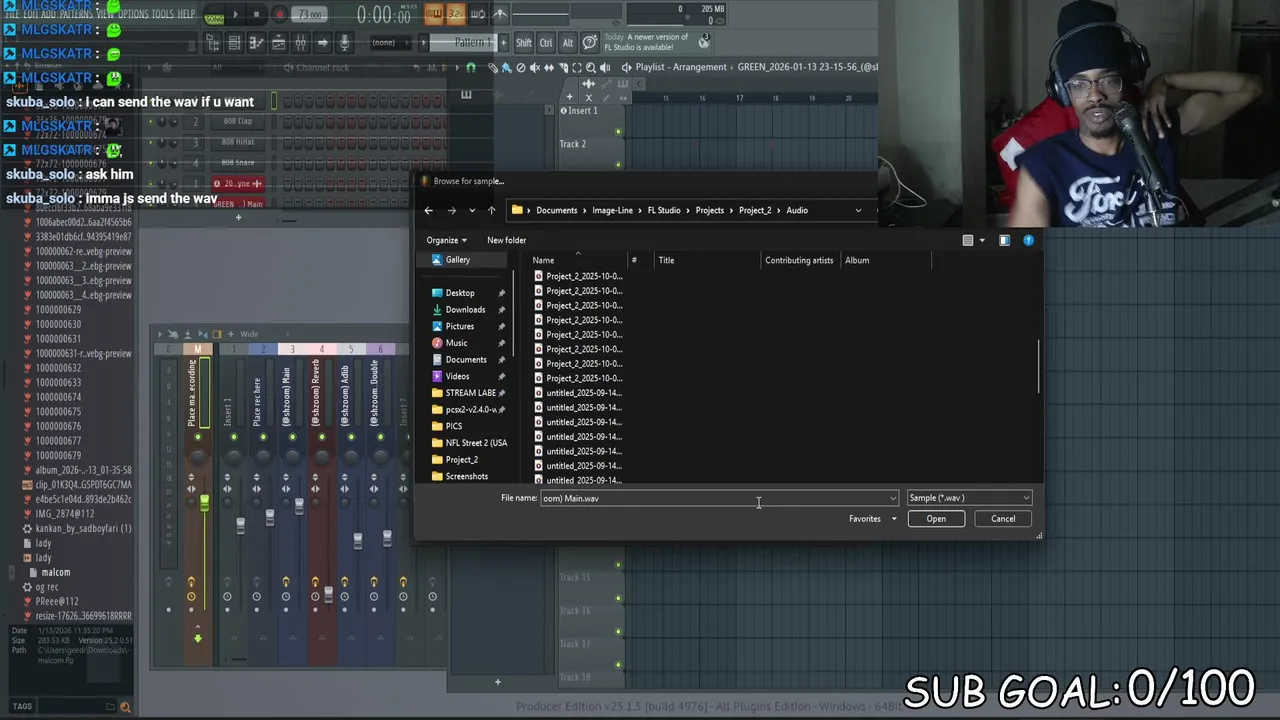Click the tempo display showing 73

coord(310,14)
